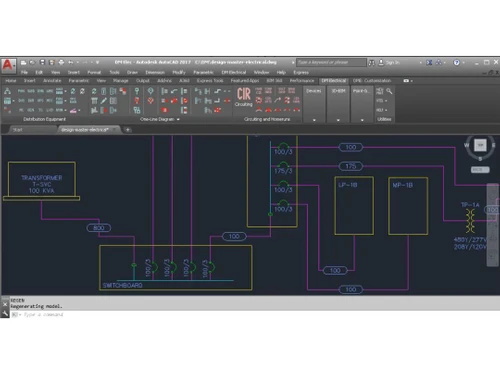Click the magnifier icon in Utilities panel
500x375 pixels.
click(x=389, y=91)
